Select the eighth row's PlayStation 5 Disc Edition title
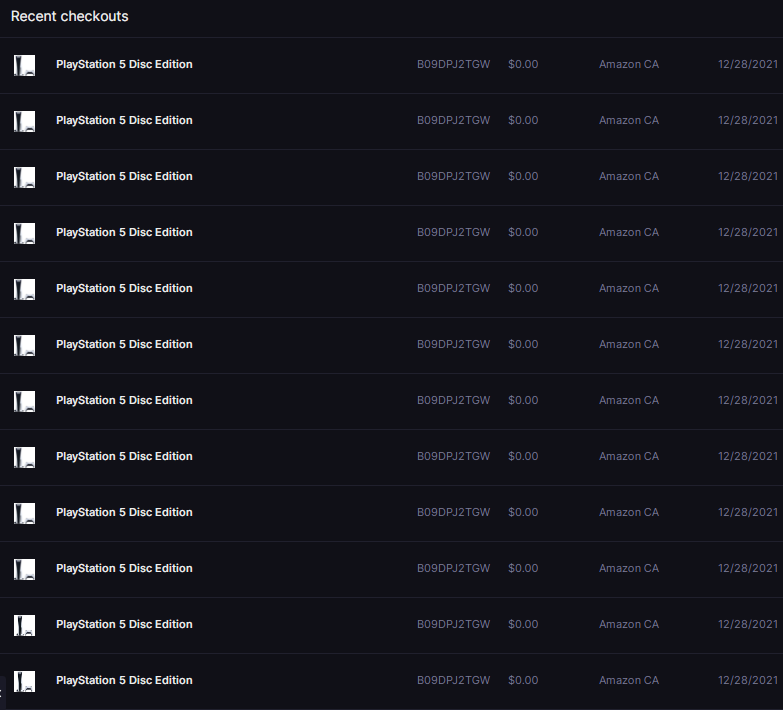Image resolution: width=783 pixels, height=710 pixels. pos(124,456)
